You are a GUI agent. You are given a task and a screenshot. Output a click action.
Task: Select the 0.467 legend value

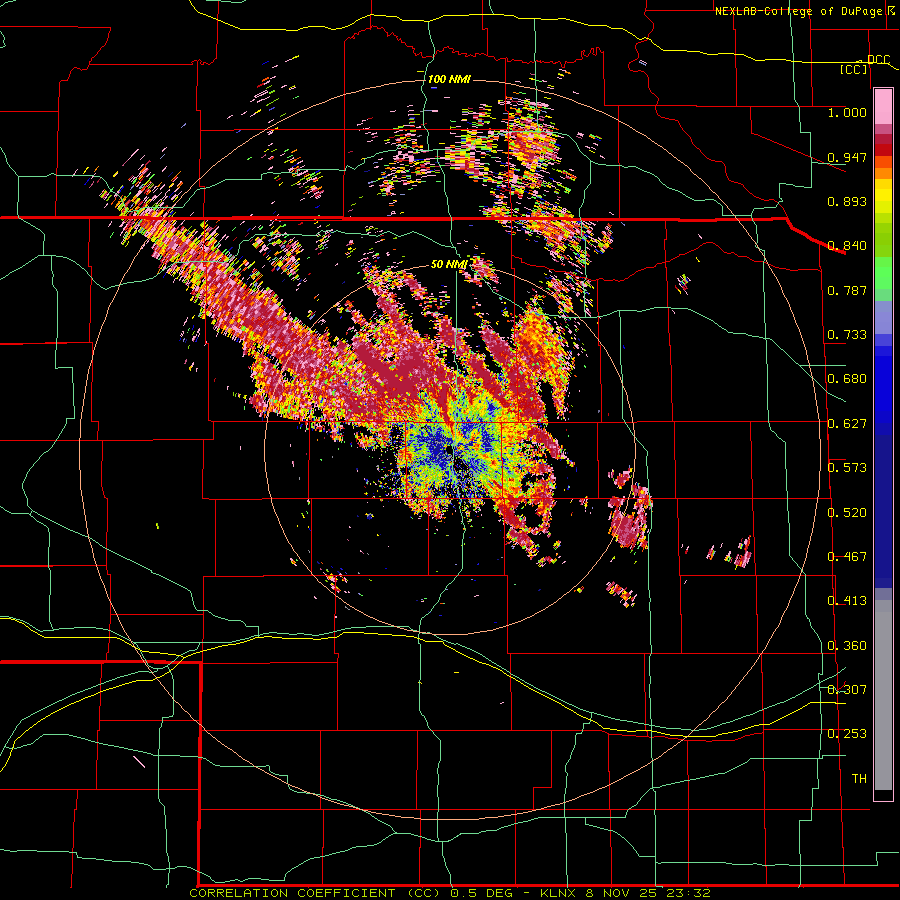click(x=847, y=557)
